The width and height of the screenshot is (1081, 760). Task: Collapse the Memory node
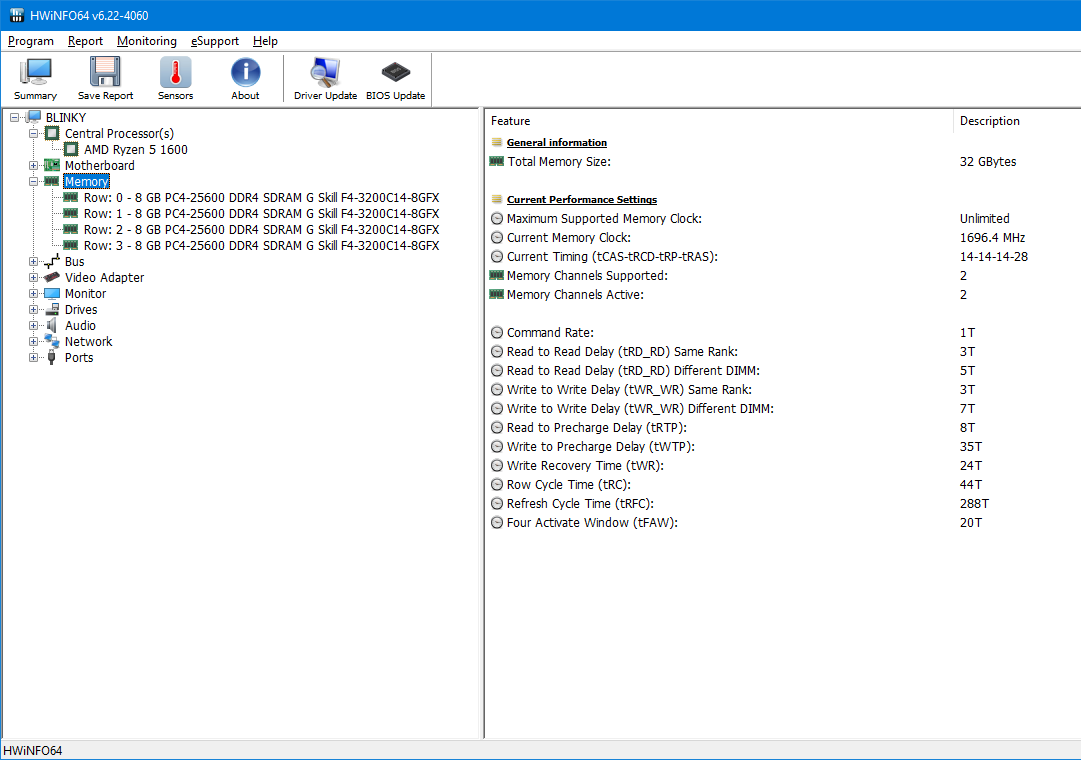coord(33,181)
